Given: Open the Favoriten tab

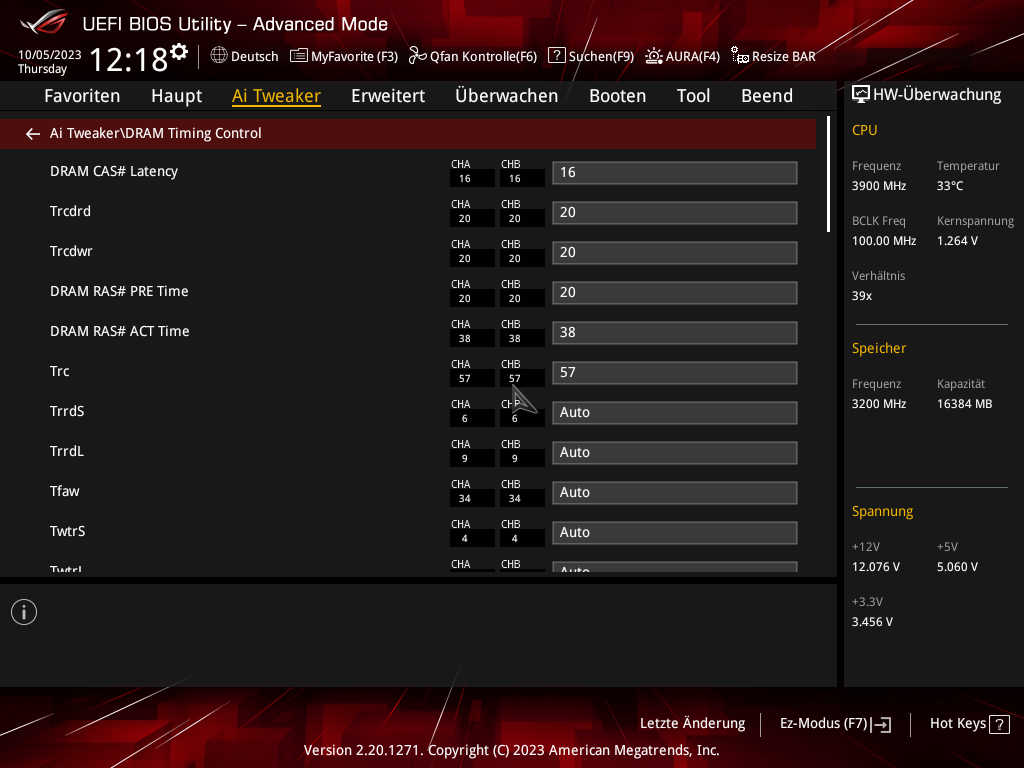Looking at the screenshot, I should point(82,96).
